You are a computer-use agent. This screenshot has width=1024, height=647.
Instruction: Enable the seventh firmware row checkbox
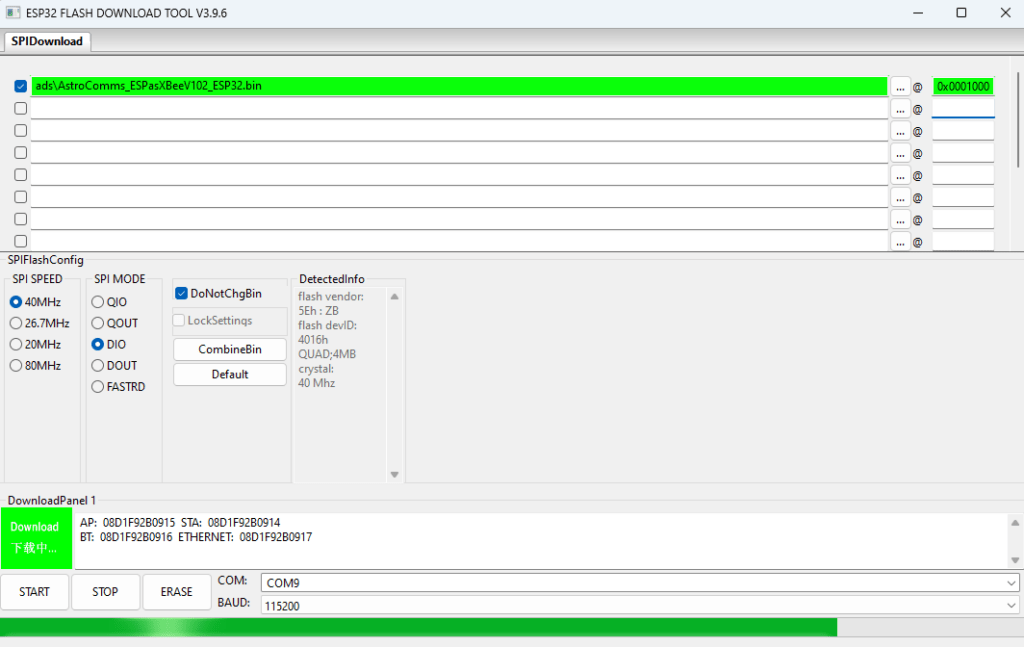coord(20,219)
